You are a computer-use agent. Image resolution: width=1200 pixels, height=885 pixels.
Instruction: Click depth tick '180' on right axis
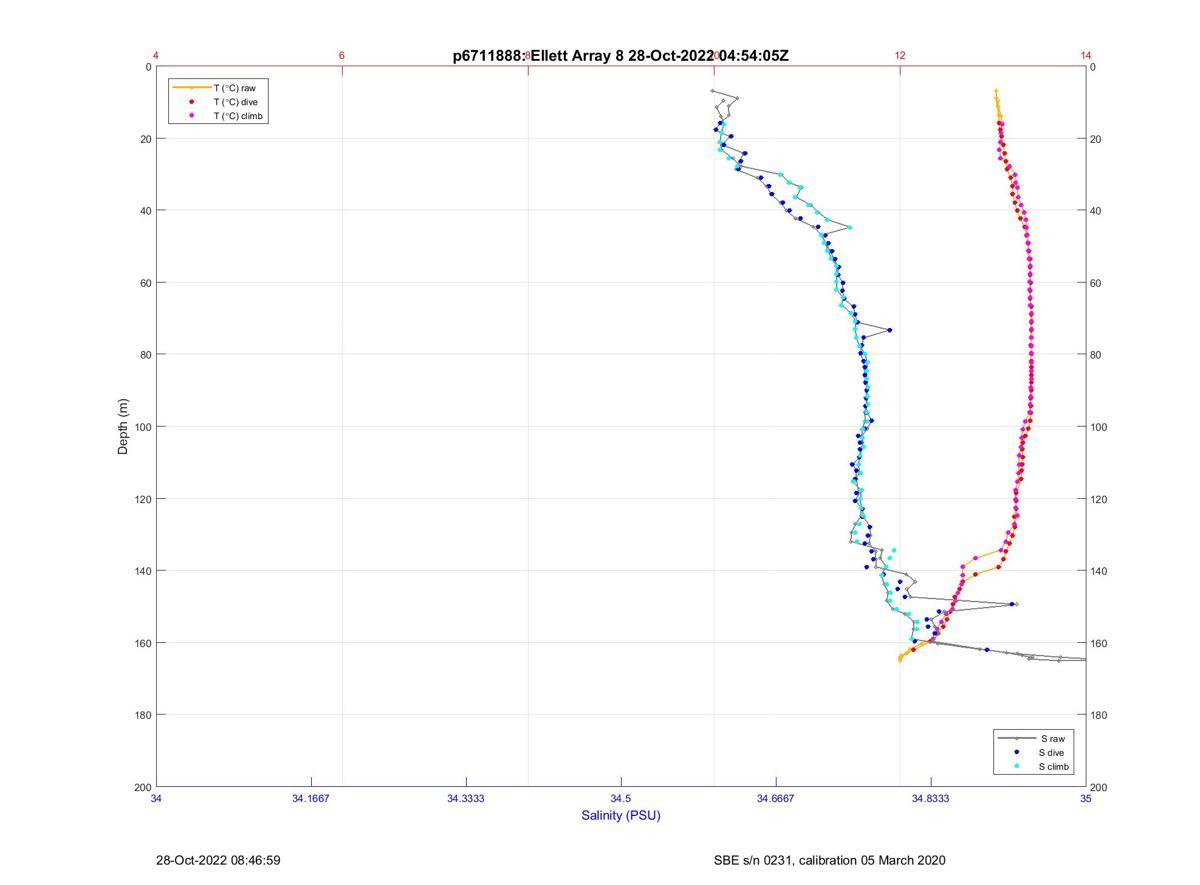point(1099,715)
